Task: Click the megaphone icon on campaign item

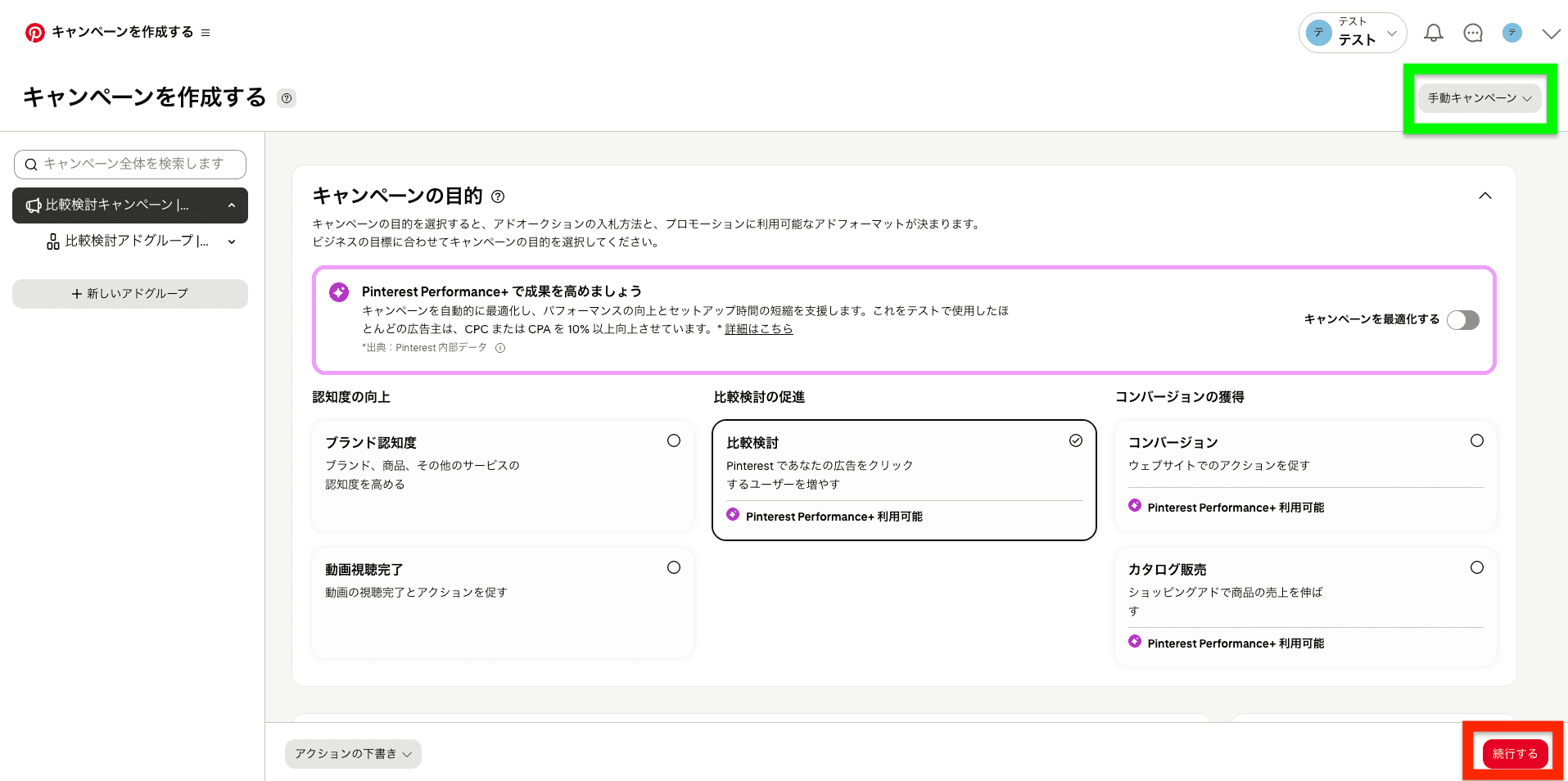Action: [x=34, y=205]
